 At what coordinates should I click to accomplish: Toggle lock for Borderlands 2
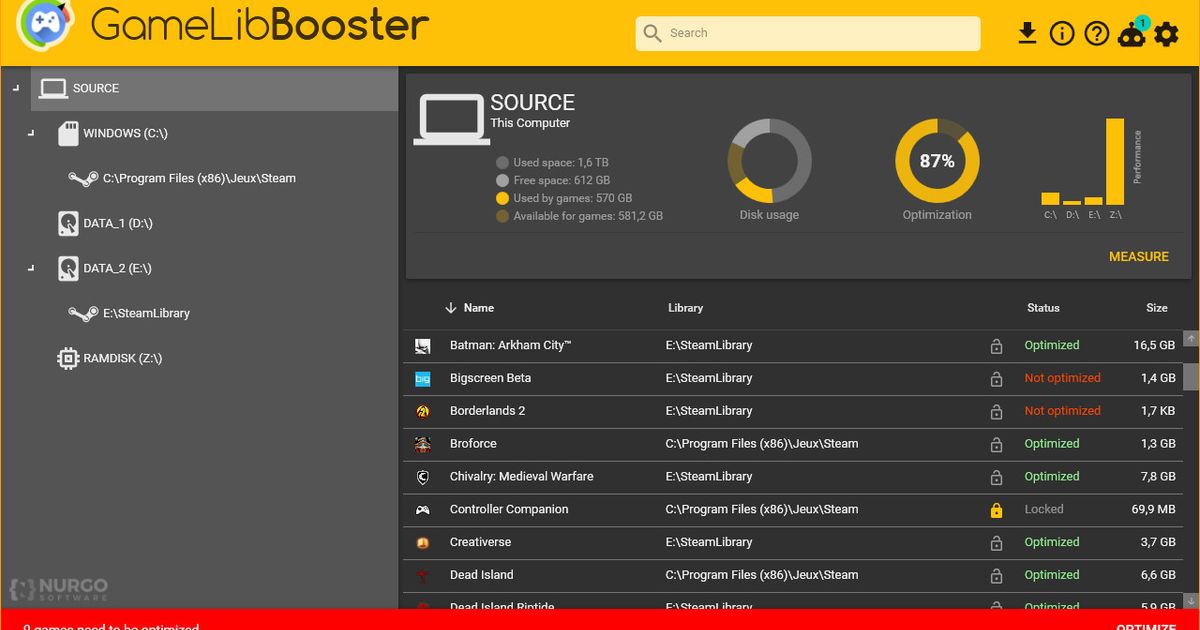pos(996,412)
